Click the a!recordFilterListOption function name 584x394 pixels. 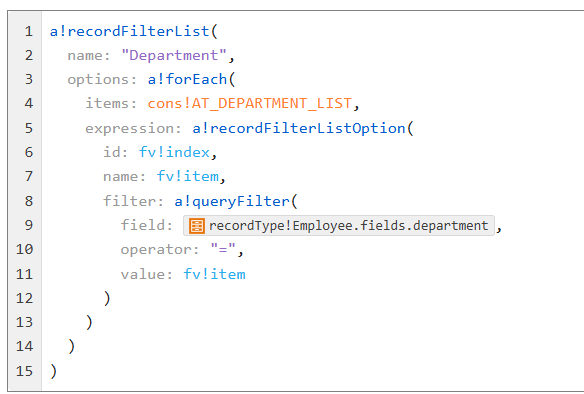(299, 128)
